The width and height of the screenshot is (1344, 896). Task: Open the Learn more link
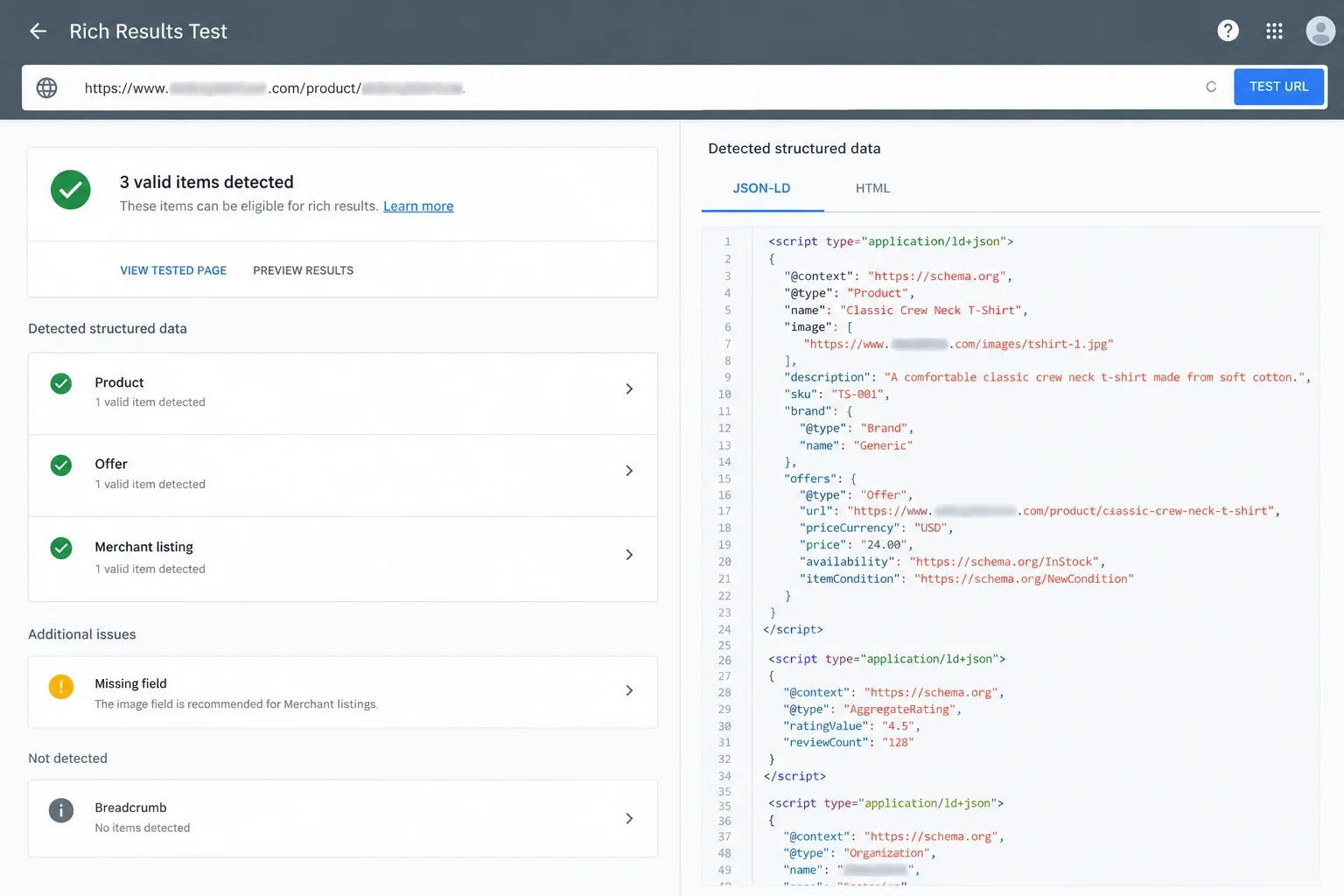tap(418, 206)
